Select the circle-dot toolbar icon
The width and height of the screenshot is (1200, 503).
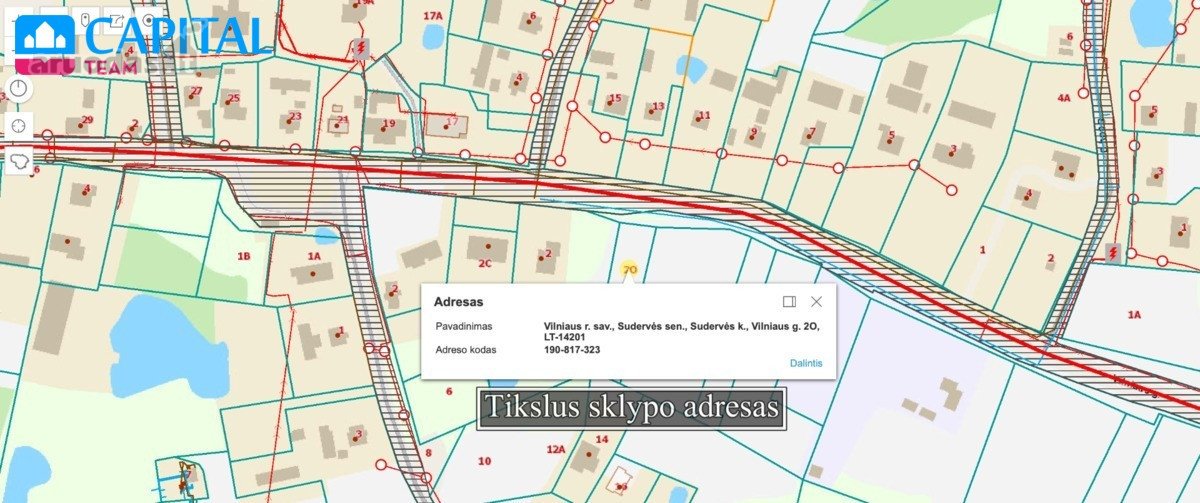[148, 20]
